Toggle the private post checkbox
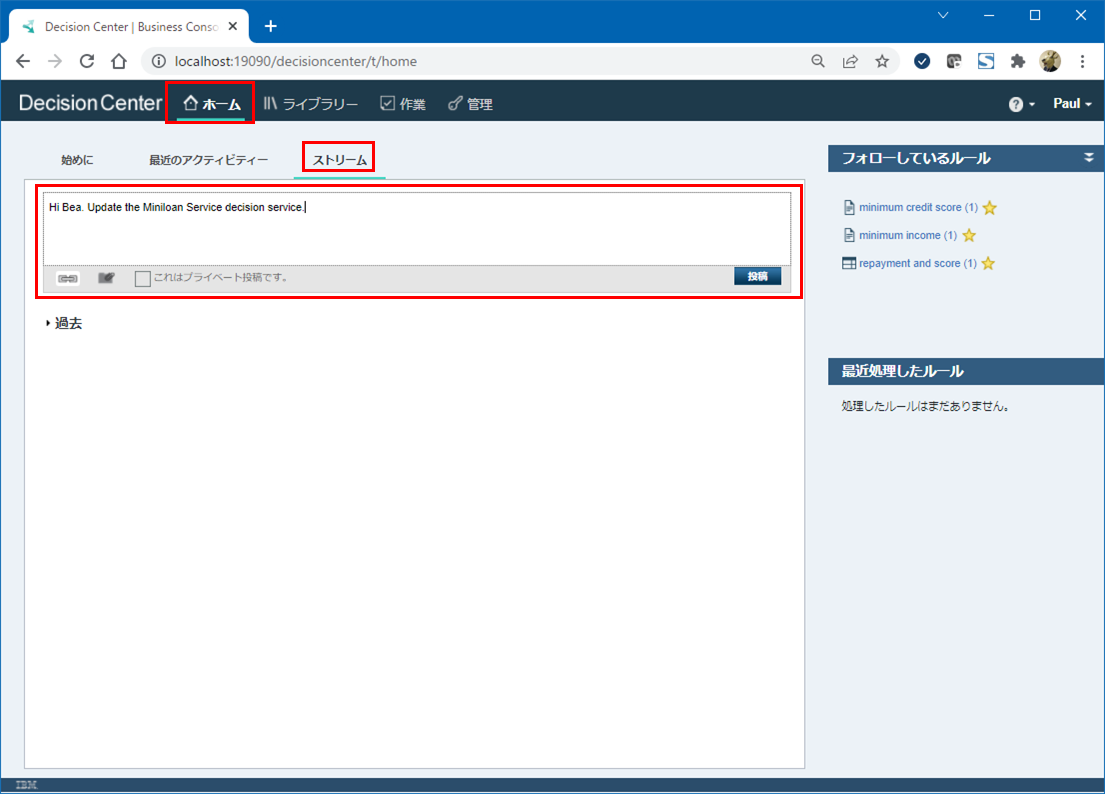The image size is (1105, 794). pos(142,278)
